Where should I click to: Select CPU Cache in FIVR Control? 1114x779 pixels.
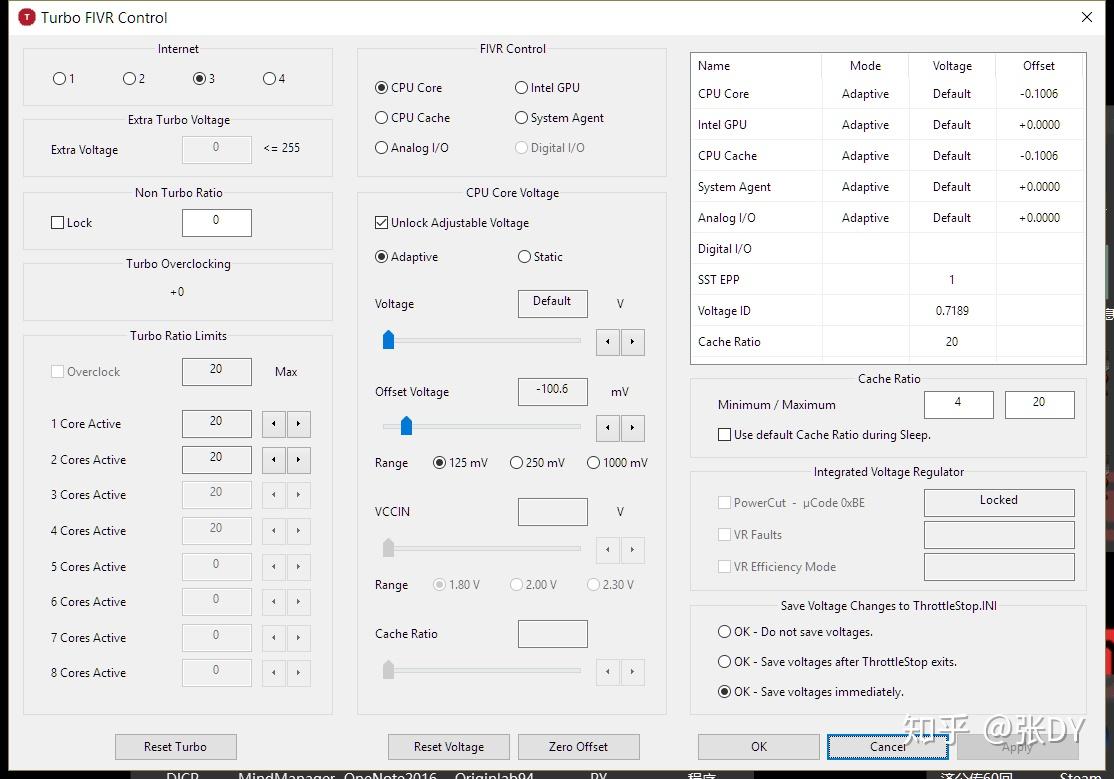coord(382,118)
